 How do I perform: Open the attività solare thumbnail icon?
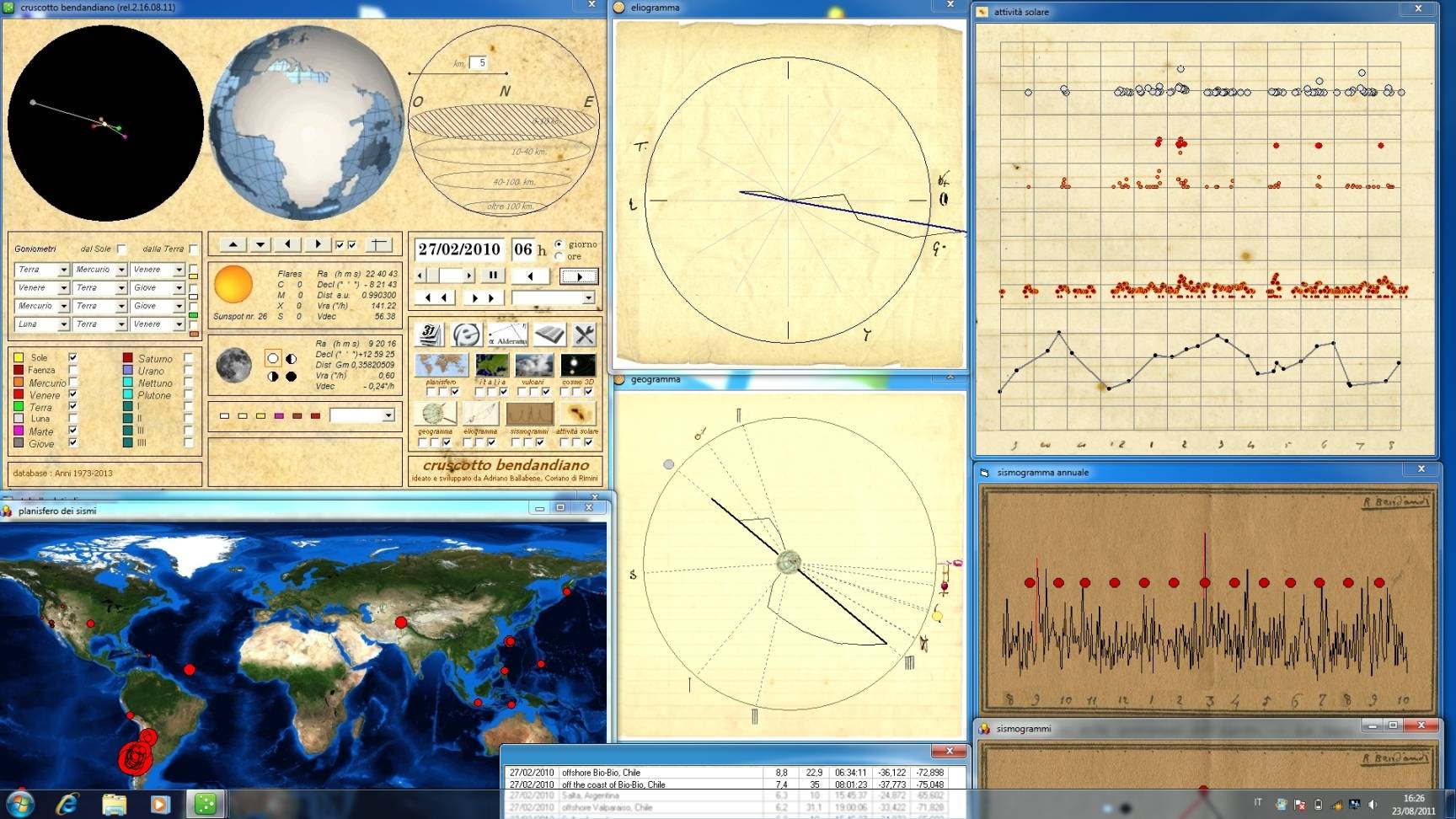pos(578,414)
